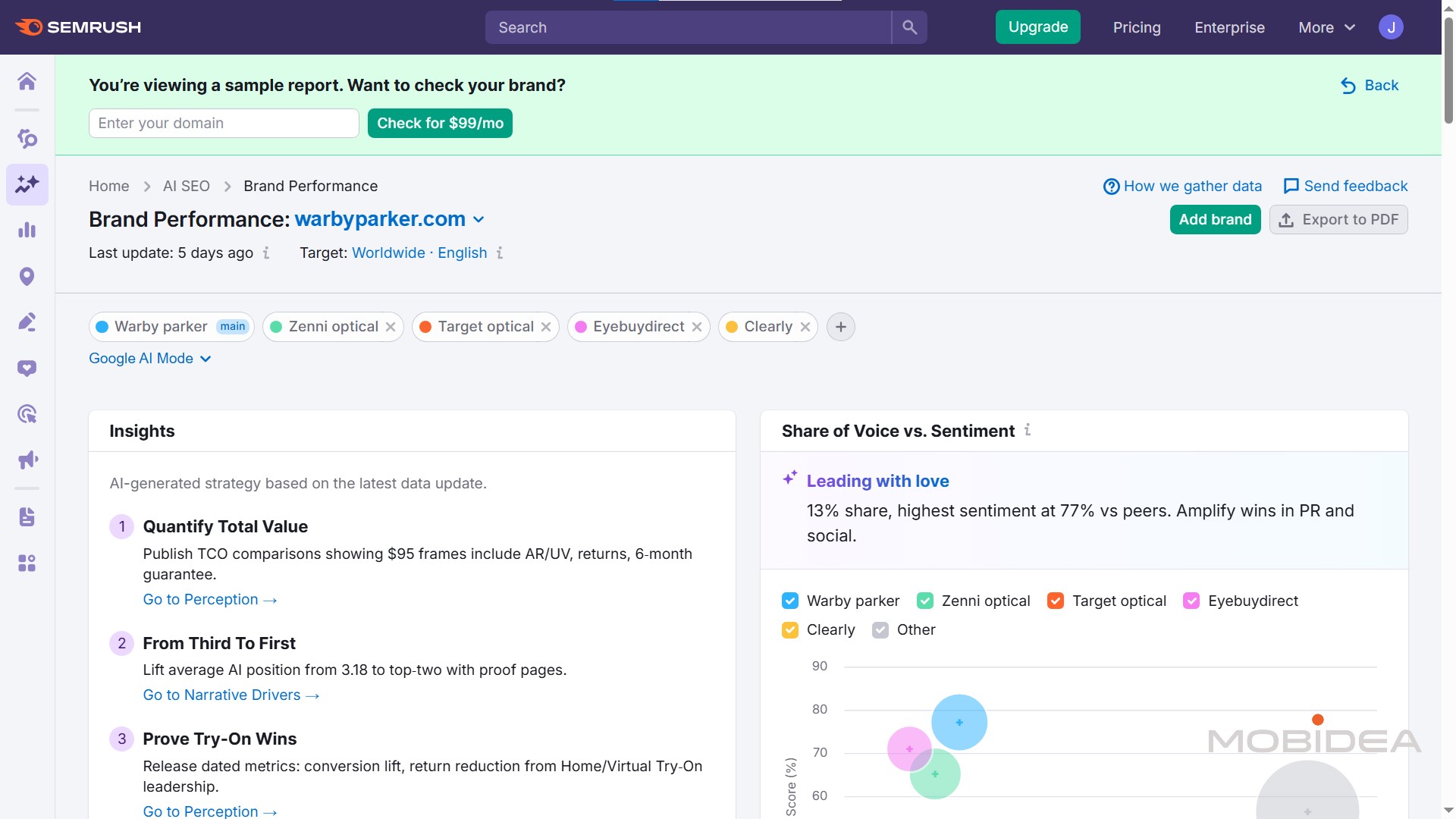Viewport: 1456px width, 819px height.
Task: Open the Home icon in the sidebar
Action: pyautogui.click(x=27, y=82)
